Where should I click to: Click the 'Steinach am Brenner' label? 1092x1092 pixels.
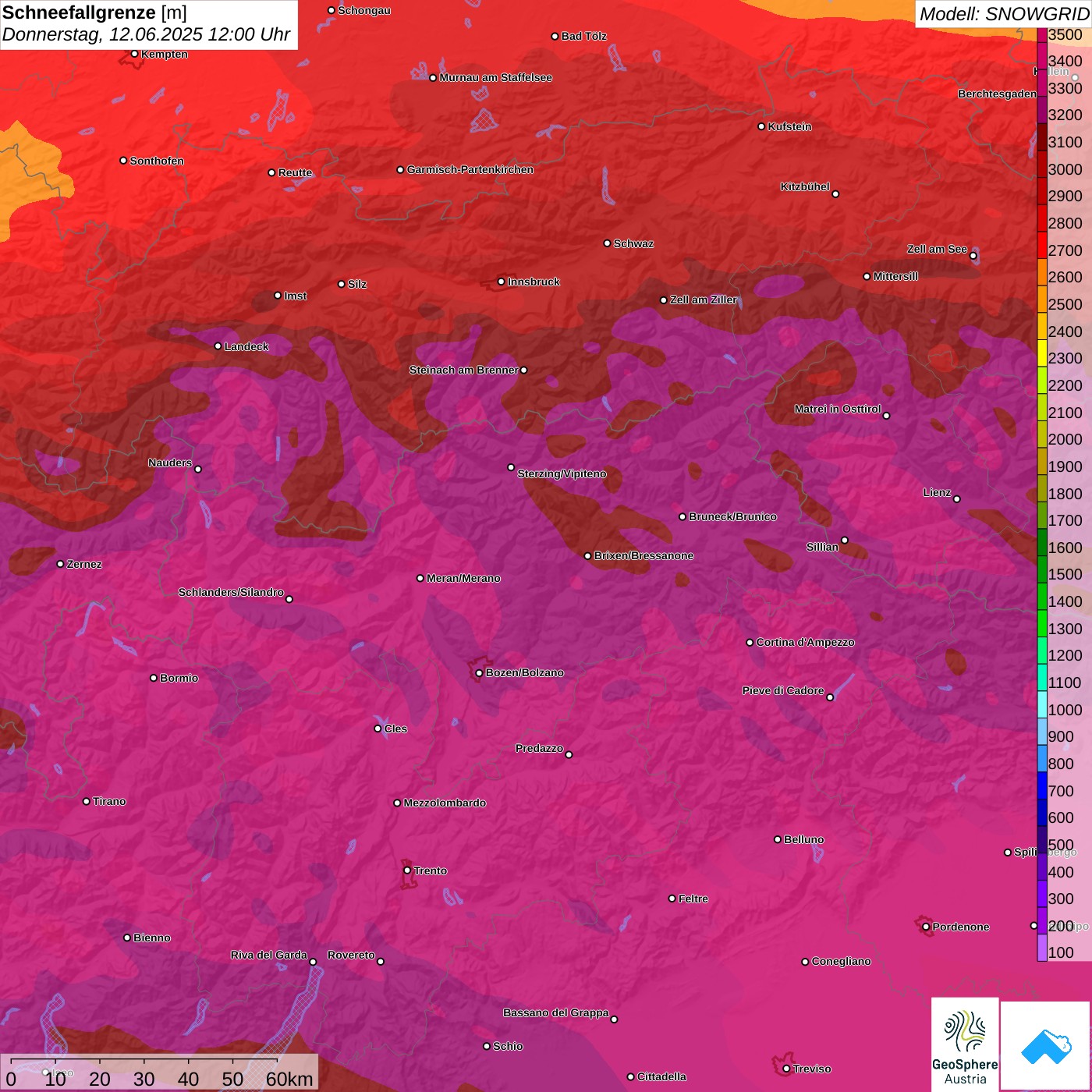(x=463, y=370)
